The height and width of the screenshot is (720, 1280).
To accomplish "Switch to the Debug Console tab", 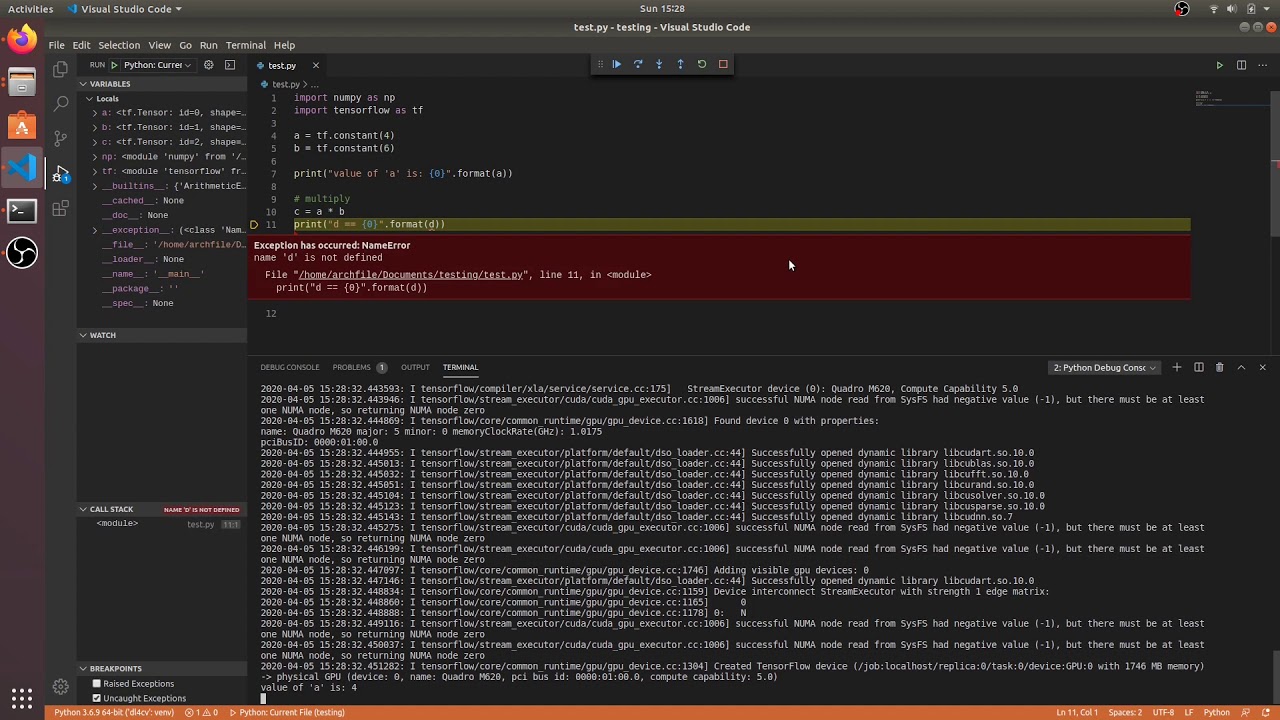I will (290, 367).
